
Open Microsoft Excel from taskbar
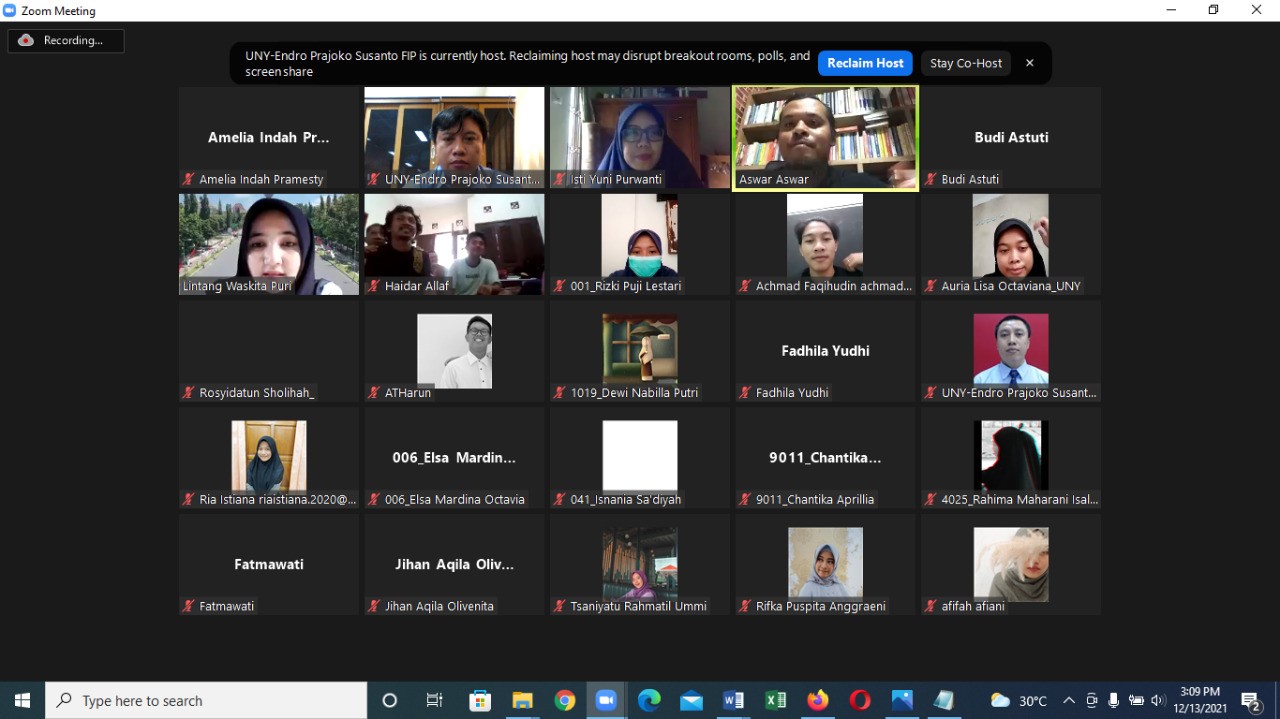pyautogui.click(x=776, y=700)
